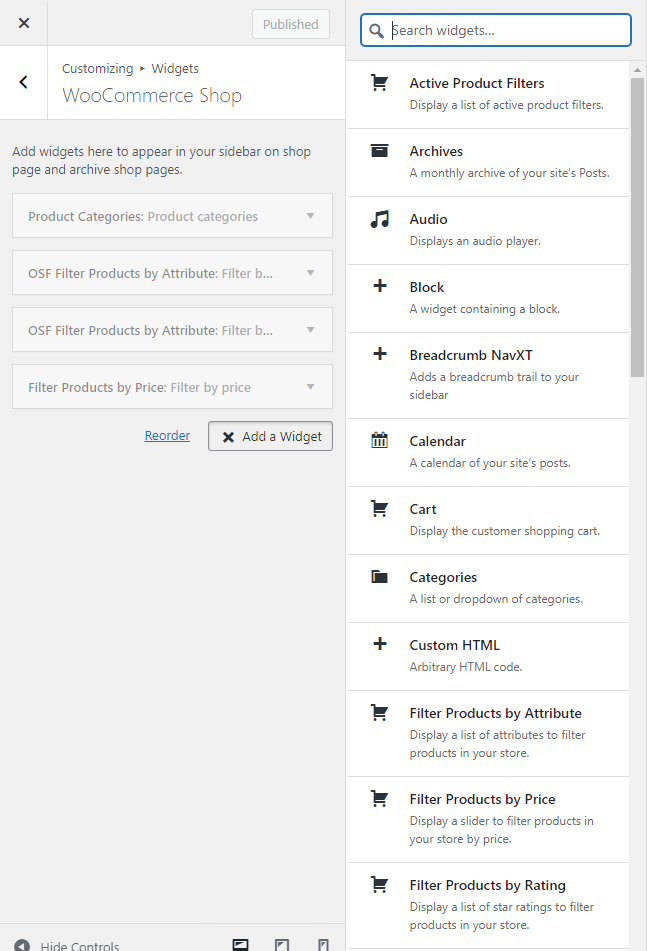Click the Calendar widget icon
This screenshot has width=647, height=951.
[x=380, y=440]
